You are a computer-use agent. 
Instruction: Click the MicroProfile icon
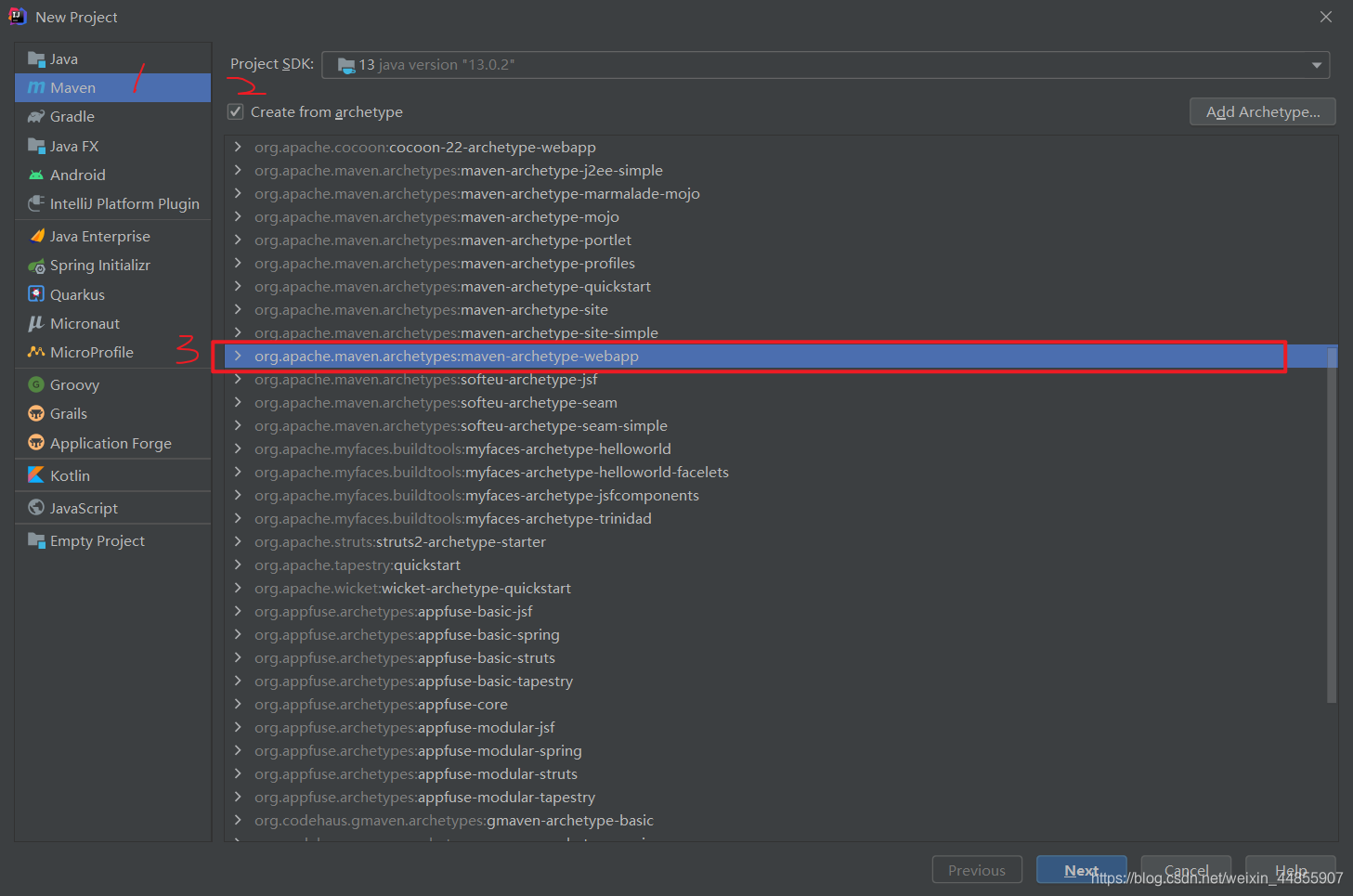[x=36, y=352]
